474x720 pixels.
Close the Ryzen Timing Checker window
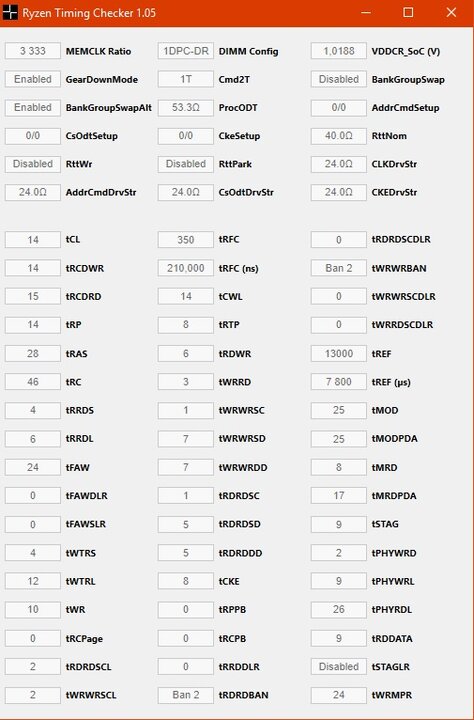click(x=451, y=12)
